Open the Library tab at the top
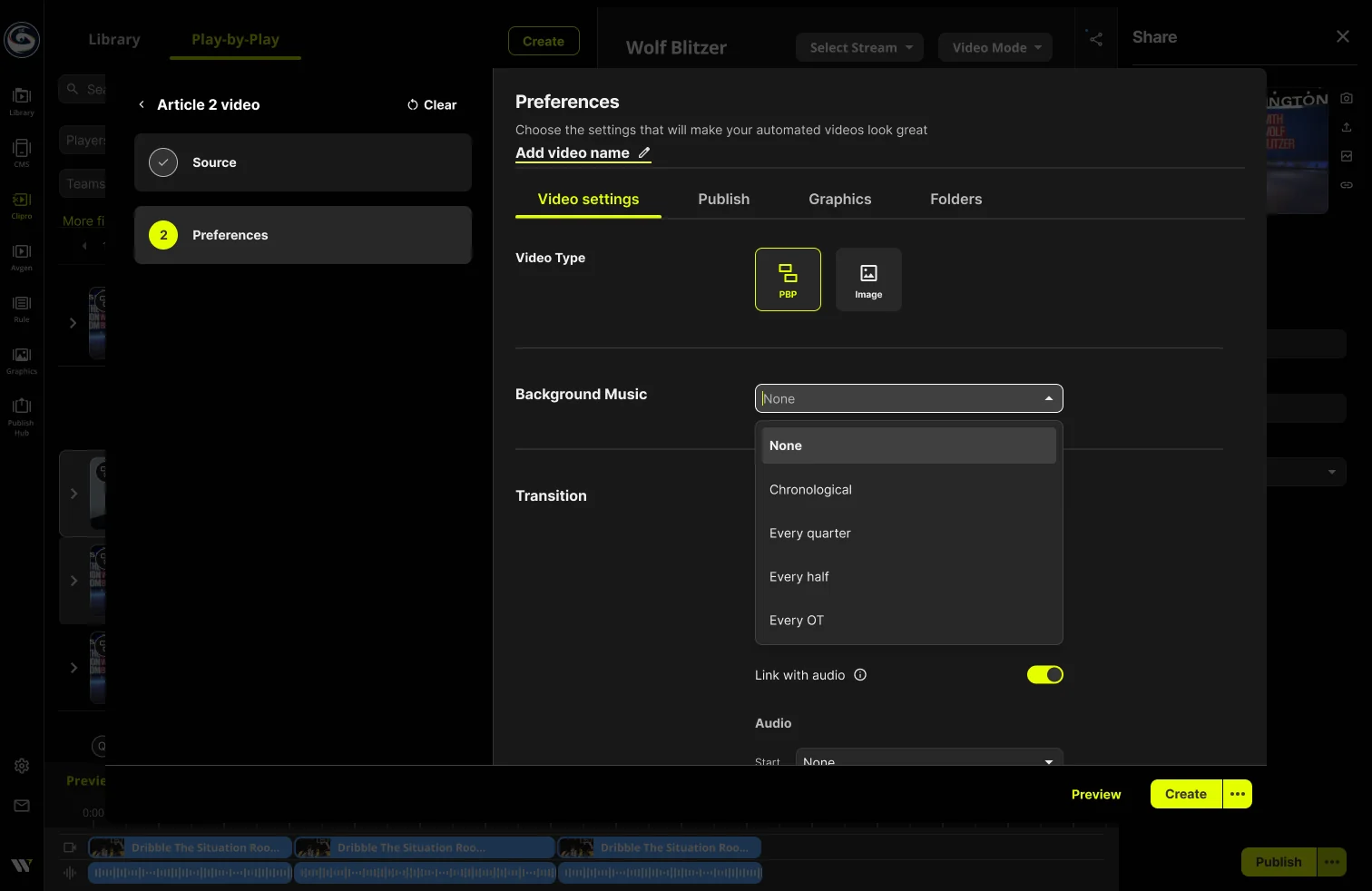 [114, 39]
